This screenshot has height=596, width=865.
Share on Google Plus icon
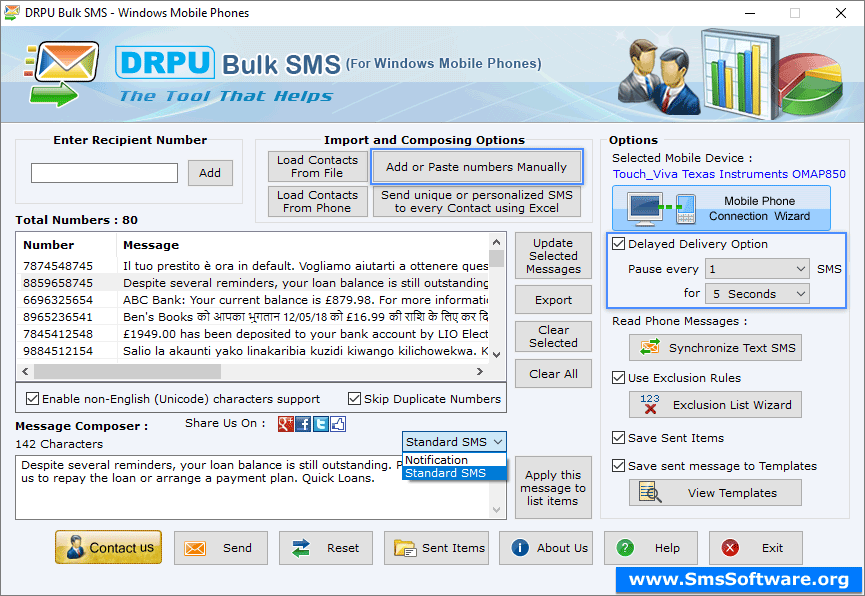pos(285,424)
